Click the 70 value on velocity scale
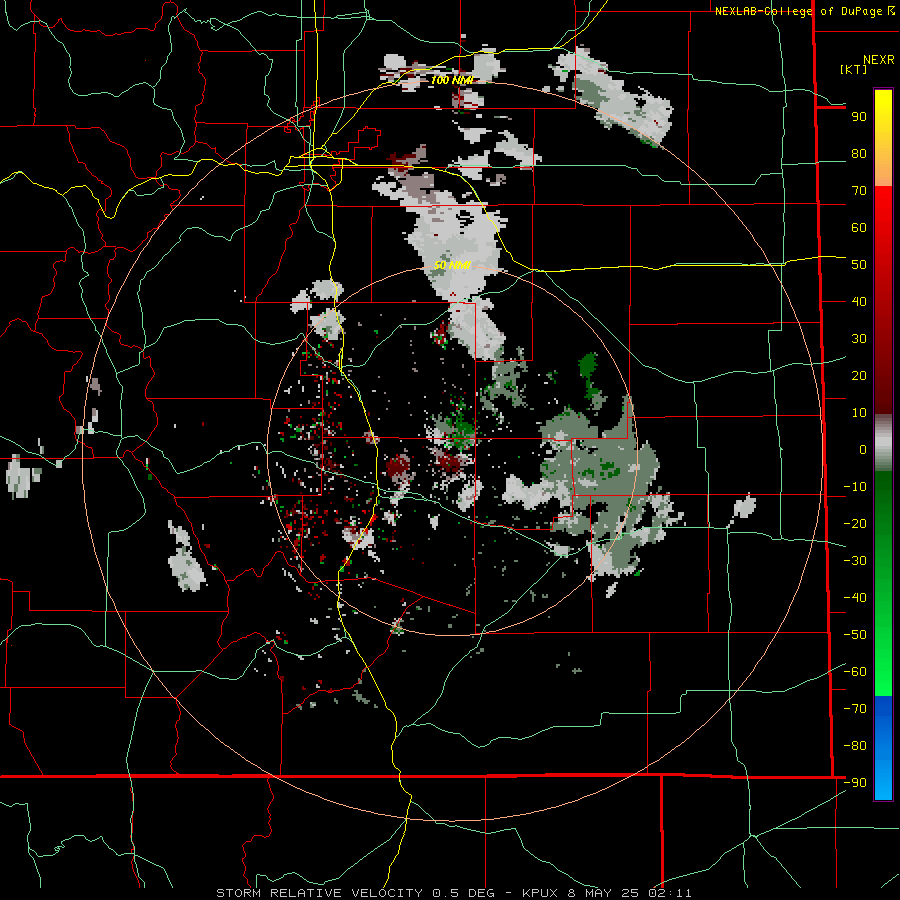Screen dimensions: 900x900 pyautogui.click(x=859, y=191)
